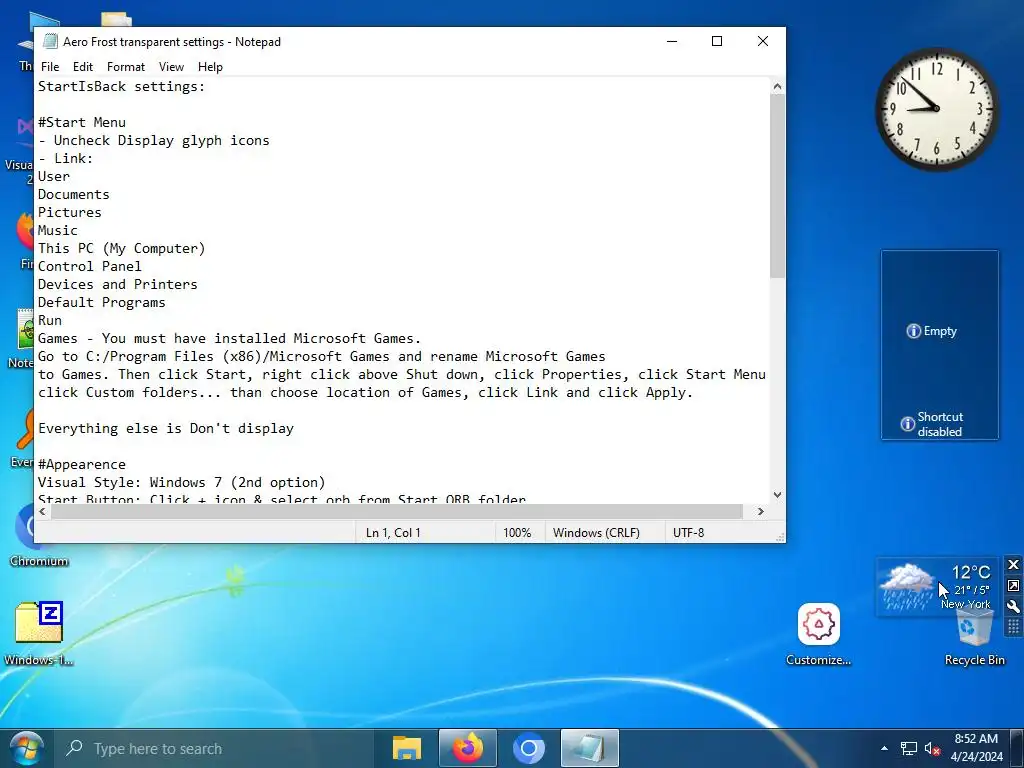
Task: Close the weather gadget
Action: tap(1013, 565)
